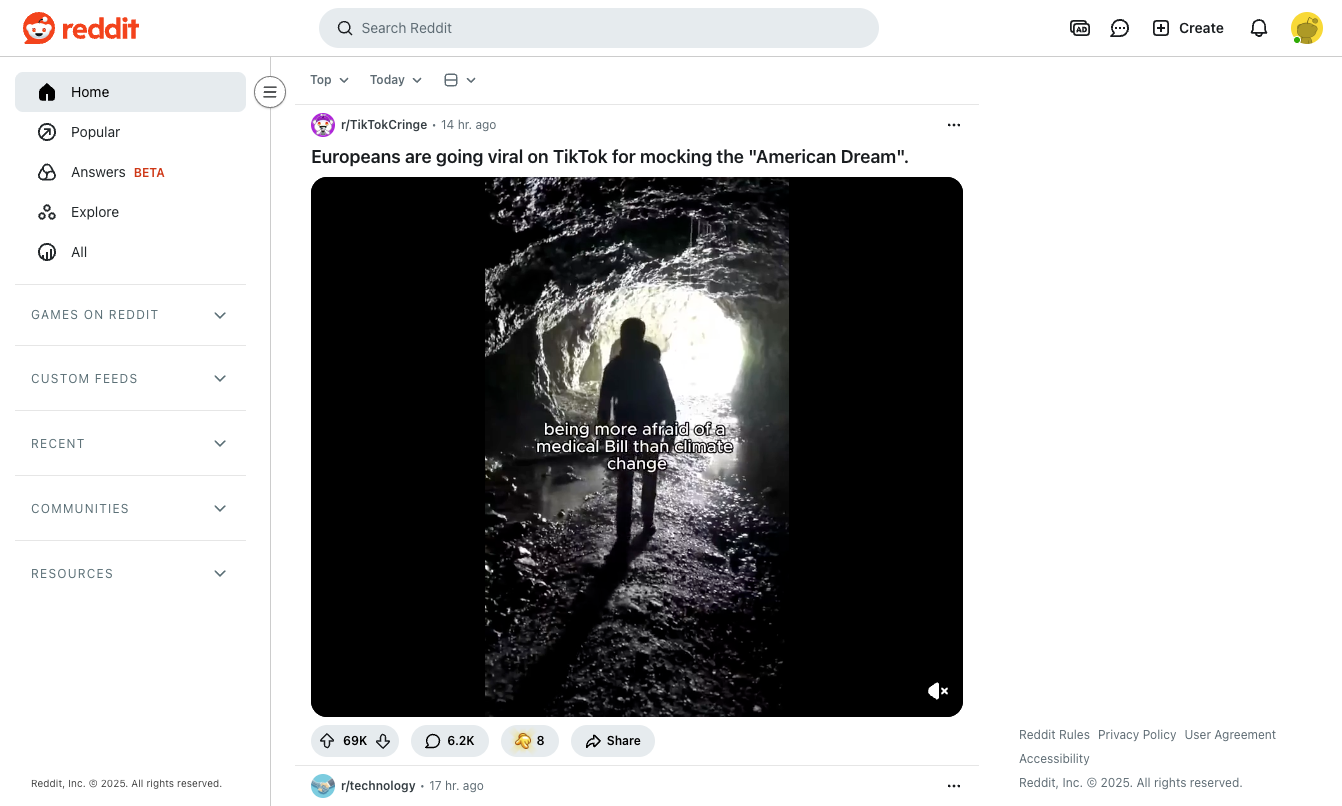Go to Popular in the sidebar

tap(95, 132)
